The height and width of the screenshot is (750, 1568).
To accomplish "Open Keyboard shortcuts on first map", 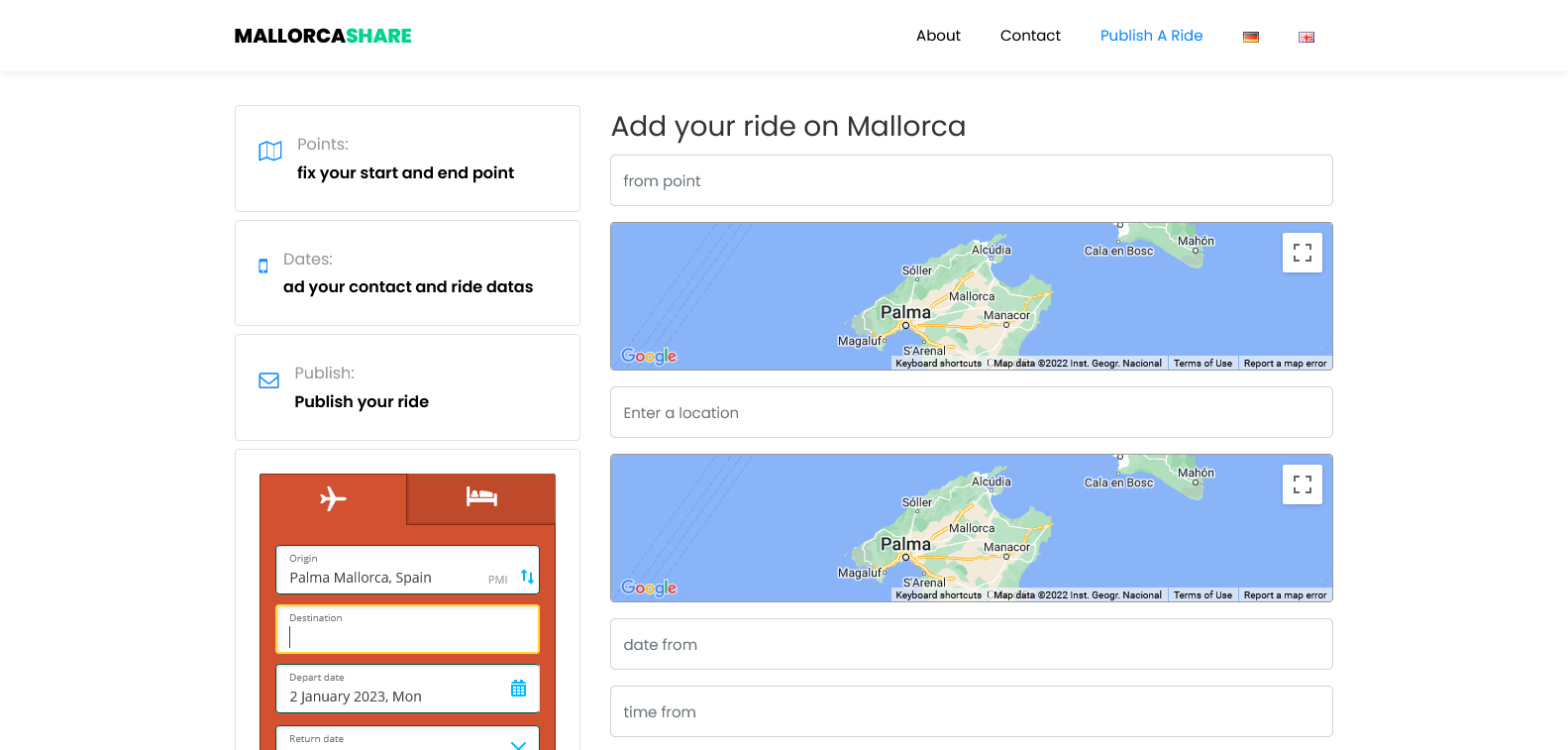I will (x=939, y=364).
